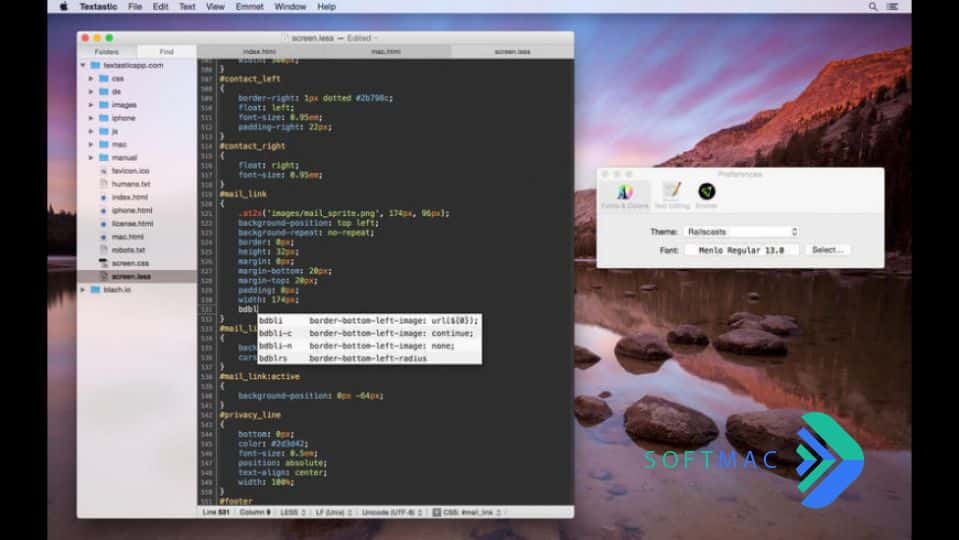
Task: Open the Edit menu
Action: [160, 7]
